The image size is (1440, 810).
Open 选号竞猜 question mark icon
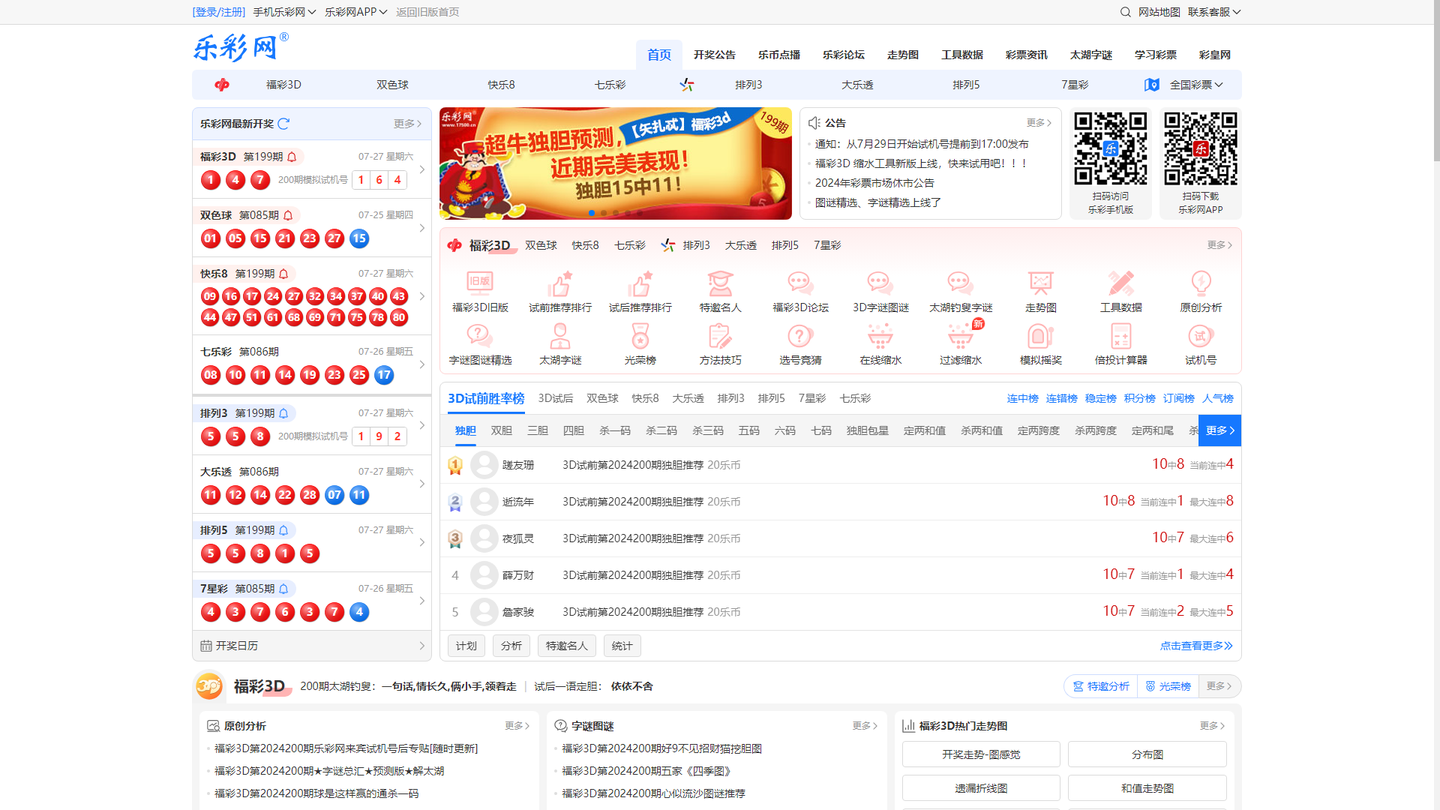click(800, 336)
